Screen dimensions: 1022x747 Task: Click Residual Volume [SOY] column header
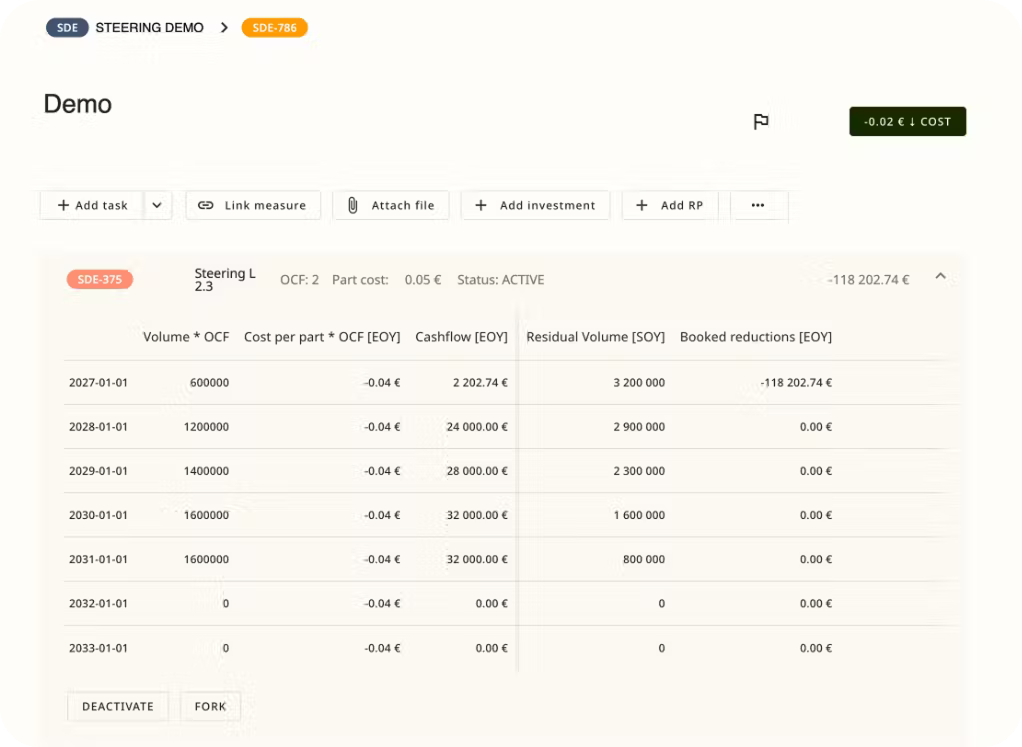(x=596, y=337)
